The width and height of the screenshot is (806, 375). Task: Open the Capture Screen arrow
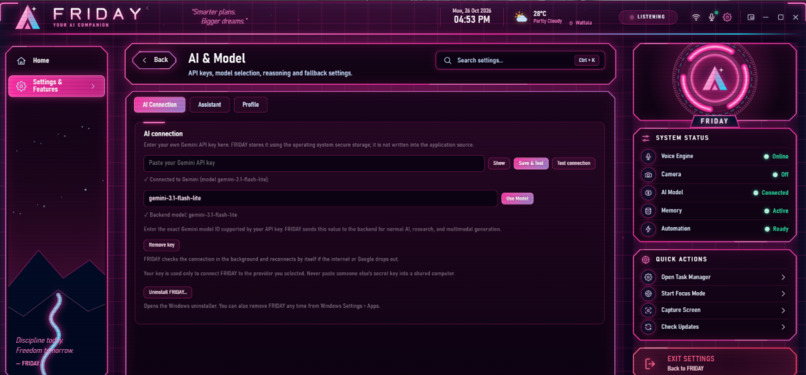click(x=783, y=310)
